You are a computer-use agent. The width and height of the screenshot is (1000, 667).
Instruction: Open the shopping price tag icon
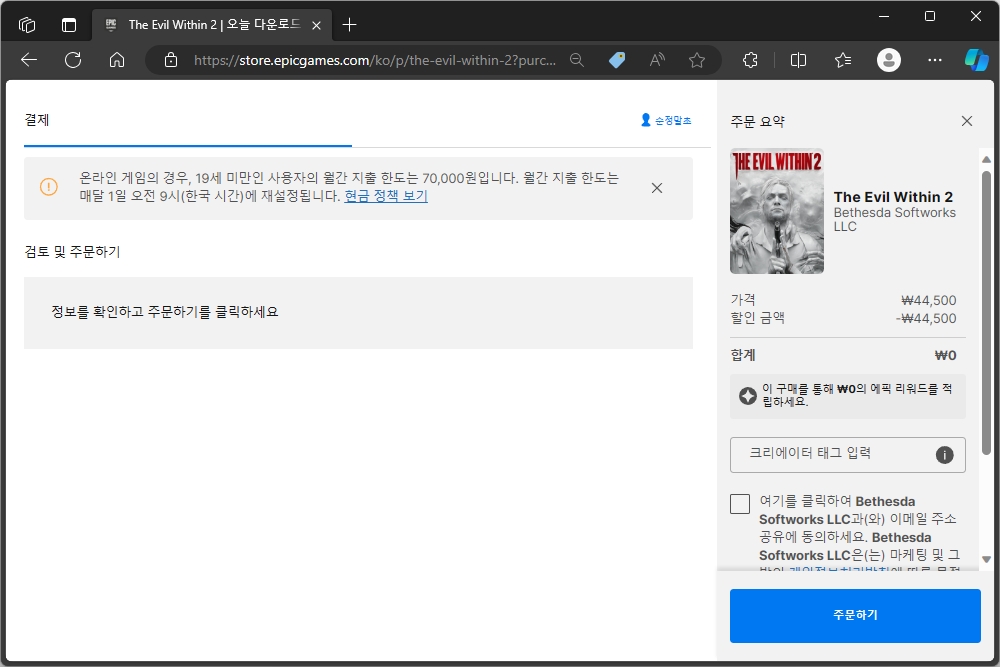[617, 61]
